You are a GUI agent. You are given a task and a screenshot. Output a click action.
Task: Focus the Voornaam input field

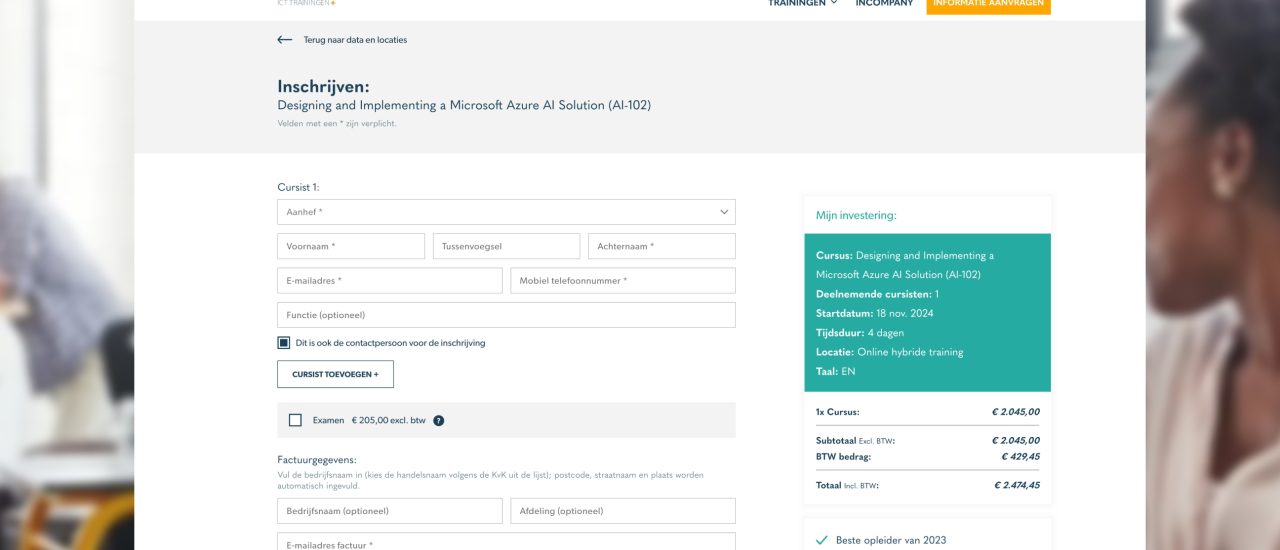tap(351, 246)
